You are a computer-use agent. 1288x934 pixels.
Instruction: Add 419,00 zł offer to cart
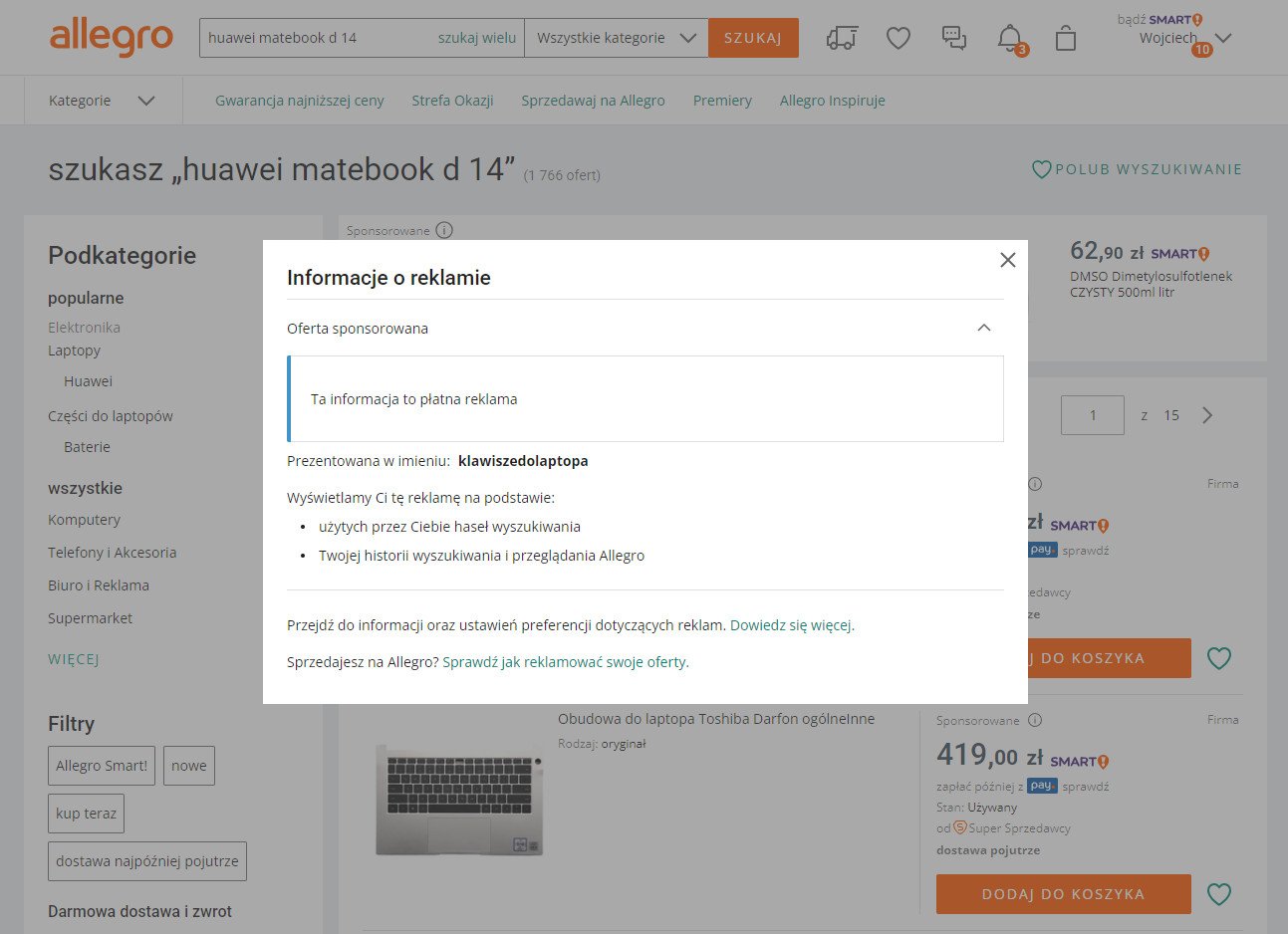coord(1063,894)
